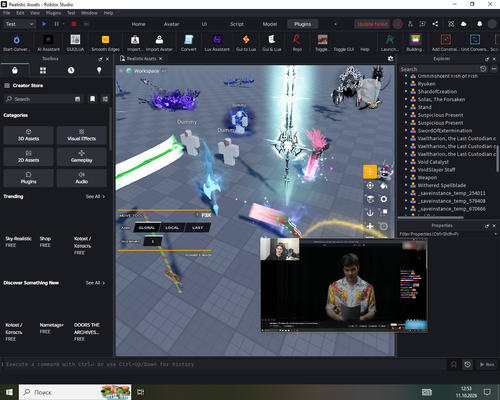Open the Plugins menu in menu bar
This screenshot has width=500, height=400.
[x=53, y=13]
